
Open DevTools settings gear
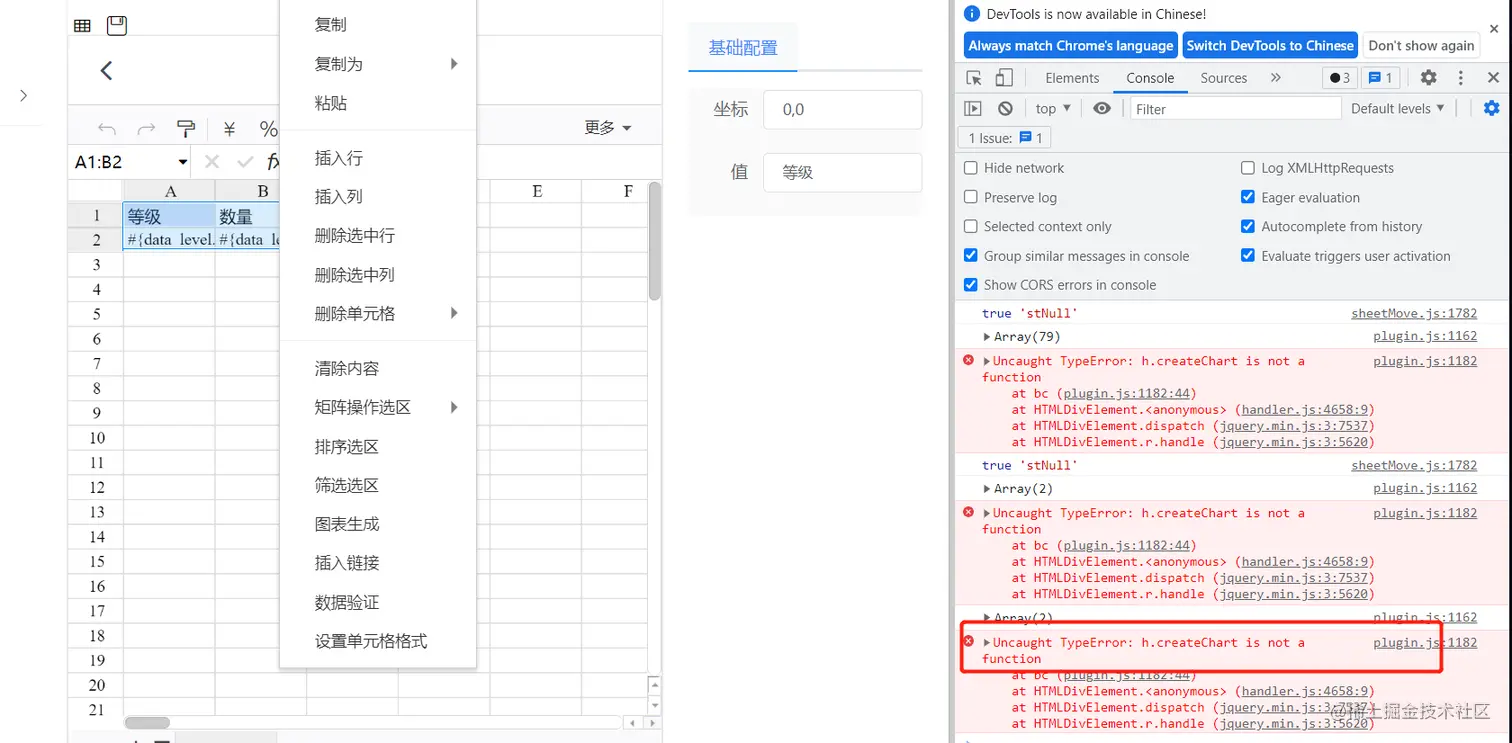(x=1429, y=78)
